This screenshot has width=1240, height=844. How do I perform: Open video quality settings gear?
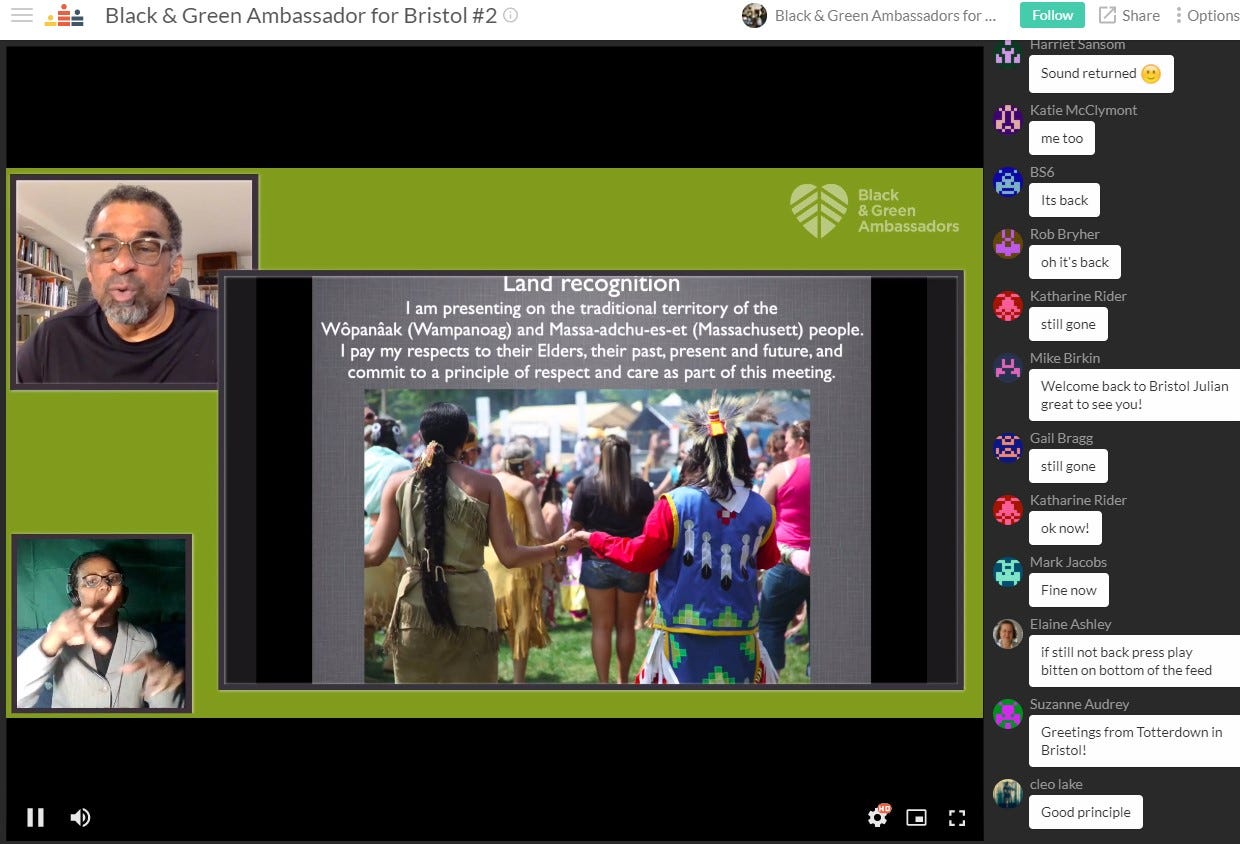(x=877, y=817)
